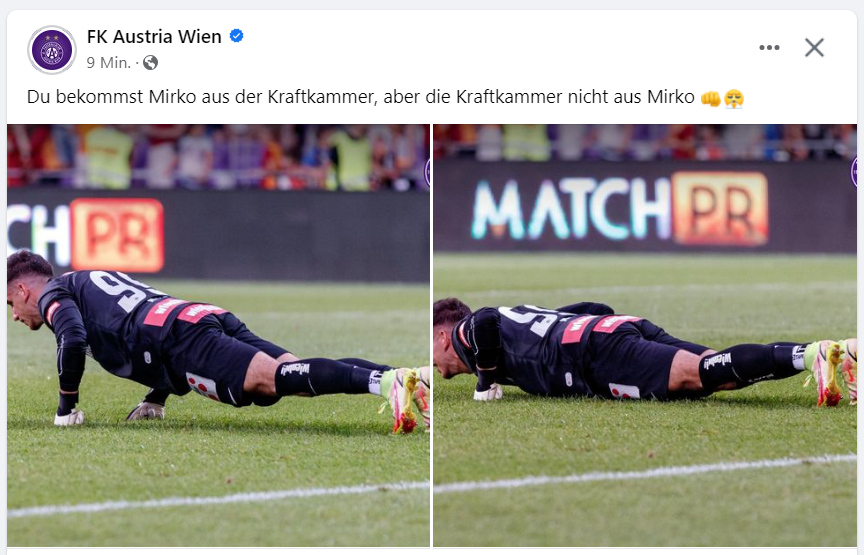Click the post caption text about Mirko
This screenshot has height=555, width=864.
(x=360, y=98)
